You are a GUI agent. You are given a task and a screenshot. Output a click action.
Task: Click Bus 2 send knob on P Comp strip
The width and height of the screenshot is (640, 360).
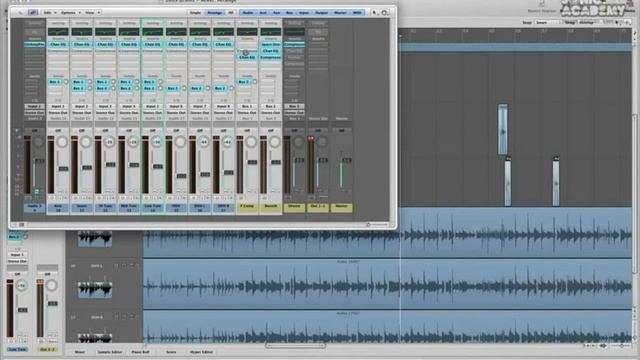(x=255, y=82)
